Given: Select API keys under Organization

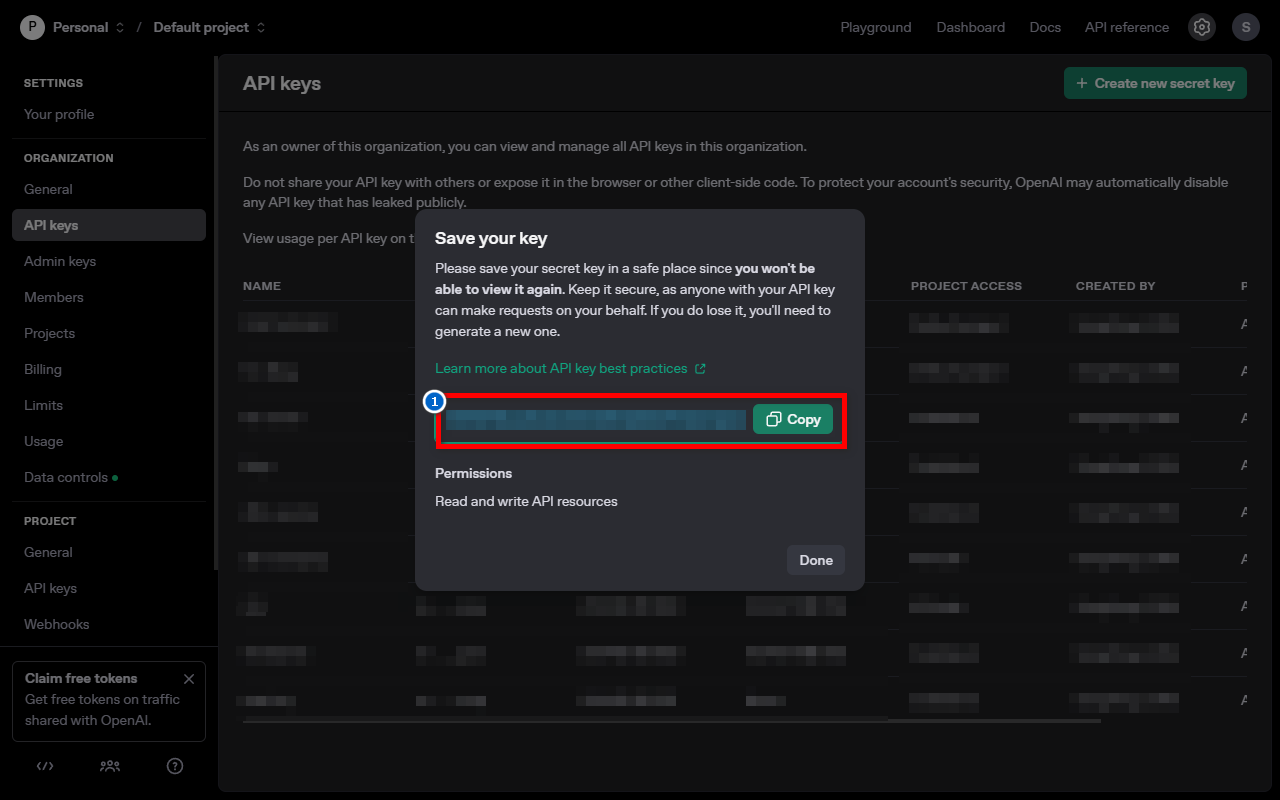Looking at the screenshot, I should pyautogui.click(x=109, y=225).
